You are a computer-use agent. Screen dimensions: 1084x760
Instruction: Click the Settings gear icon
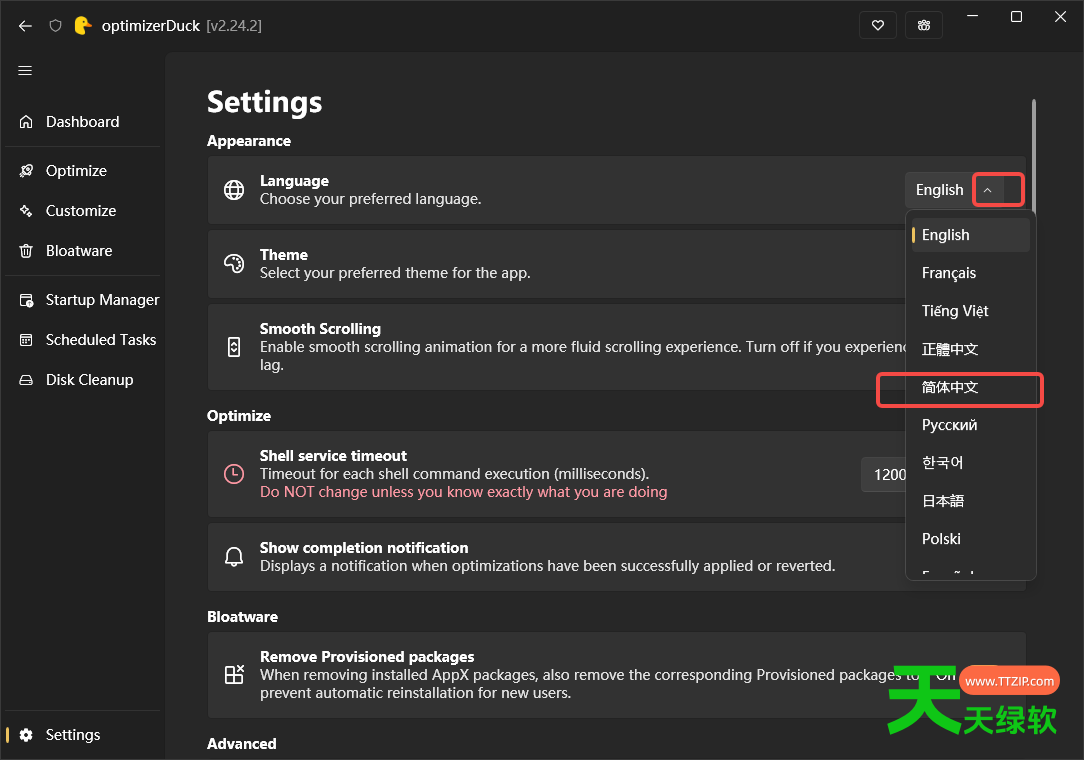click(26, 735)
